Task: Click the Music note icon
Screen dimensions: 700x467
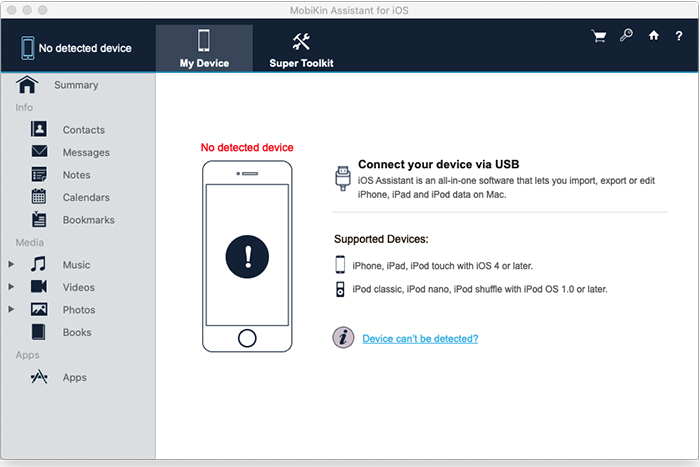Action: click(38, 264)
